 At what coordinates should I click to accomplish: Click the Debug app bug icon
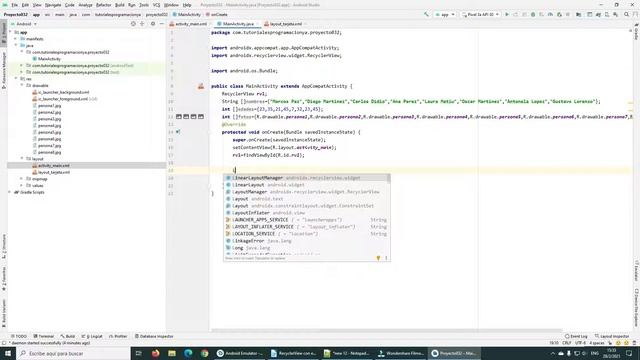533,14
